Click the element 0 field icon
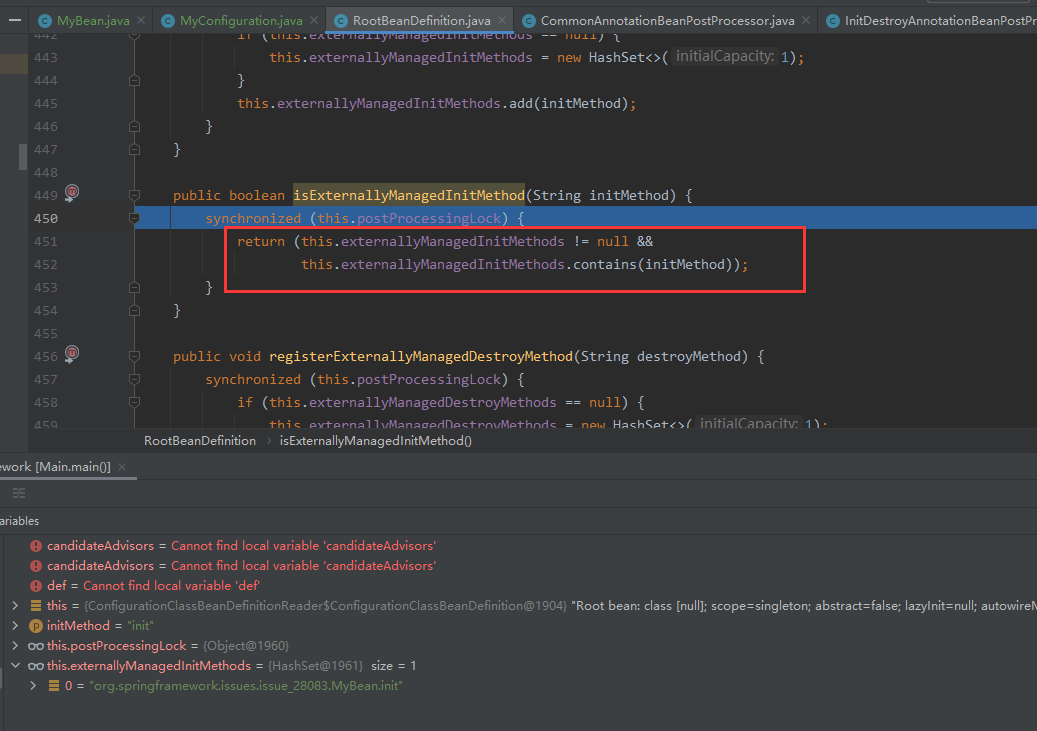 (54, 686)
